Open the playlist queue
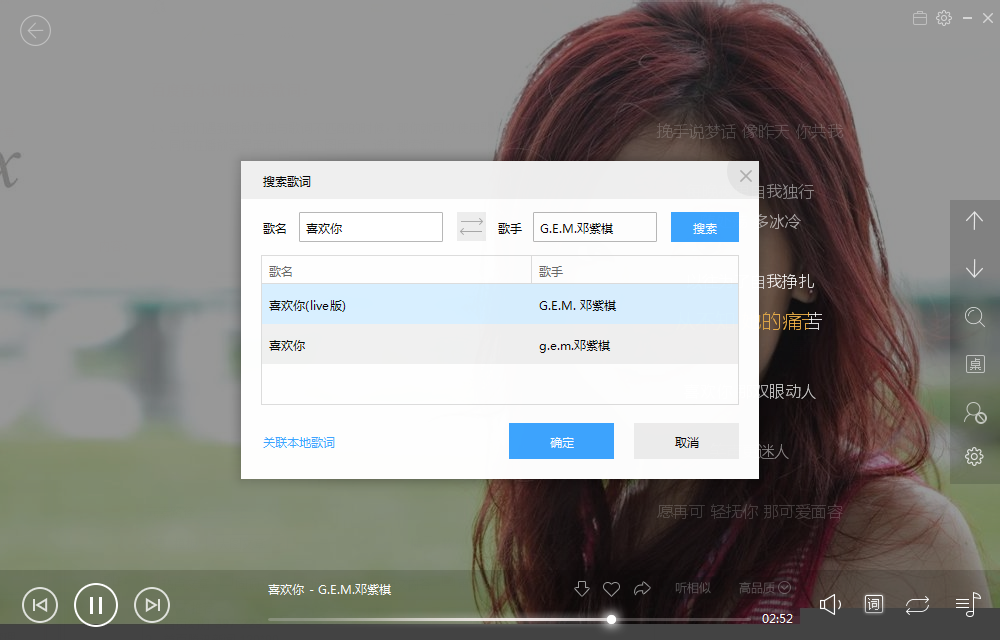Screen dimensions: 1000x640 pos(967,604)
